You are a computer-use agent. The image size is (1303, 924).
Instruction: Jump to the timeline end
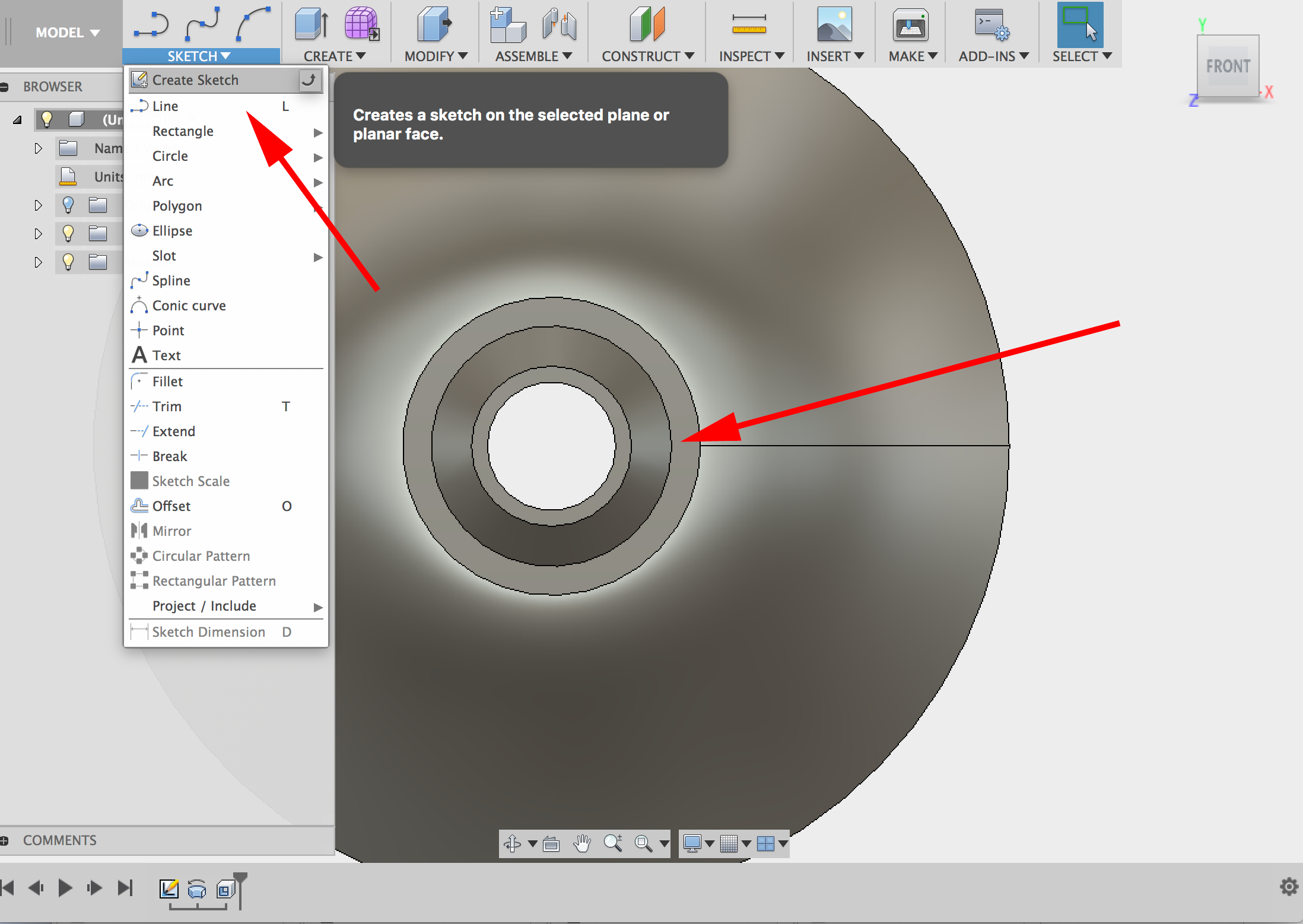(x=125, y=888)
